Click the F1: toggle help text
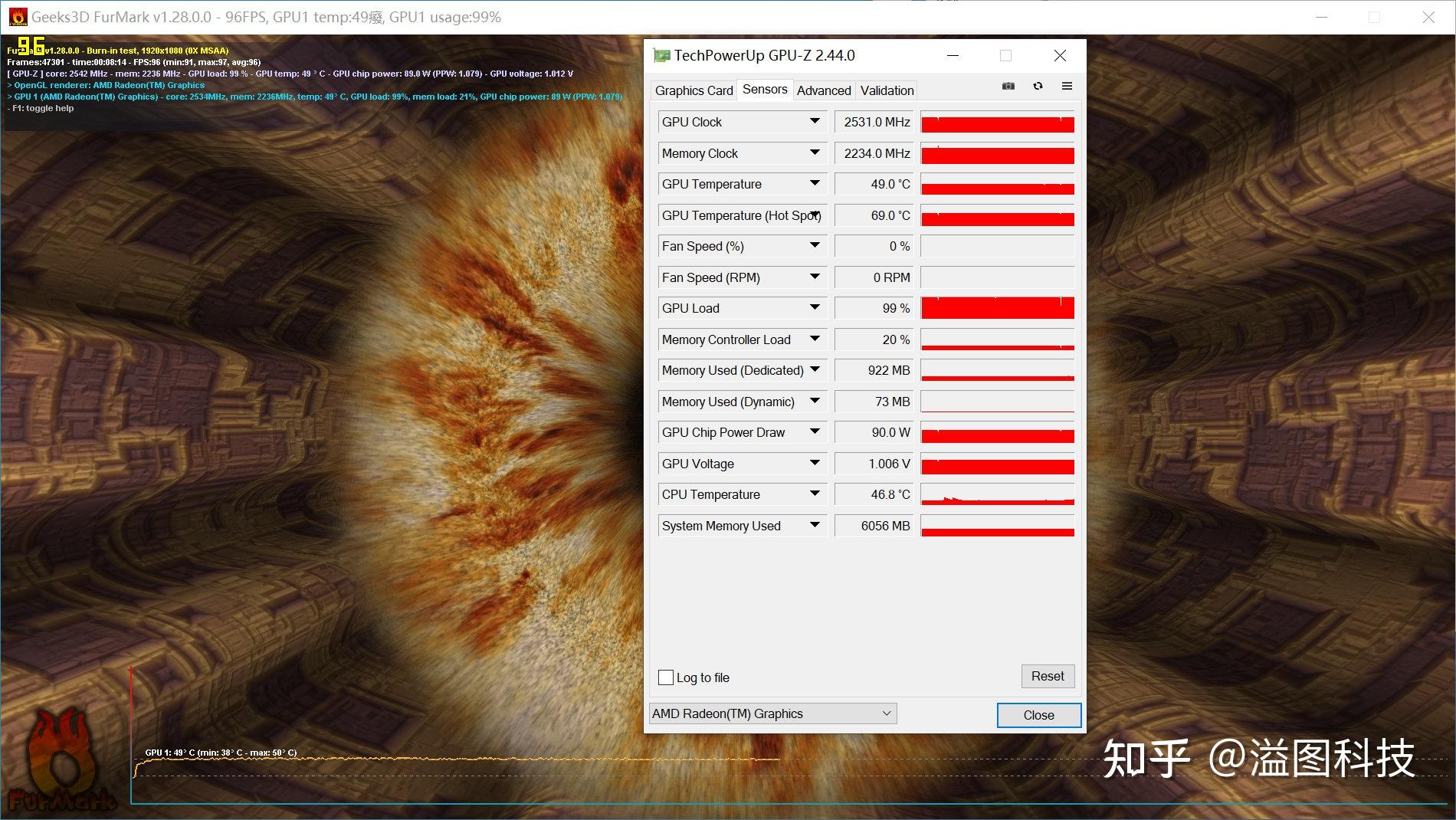Image resolution: width=1456 pixels, height=820 pixels. 41,108
